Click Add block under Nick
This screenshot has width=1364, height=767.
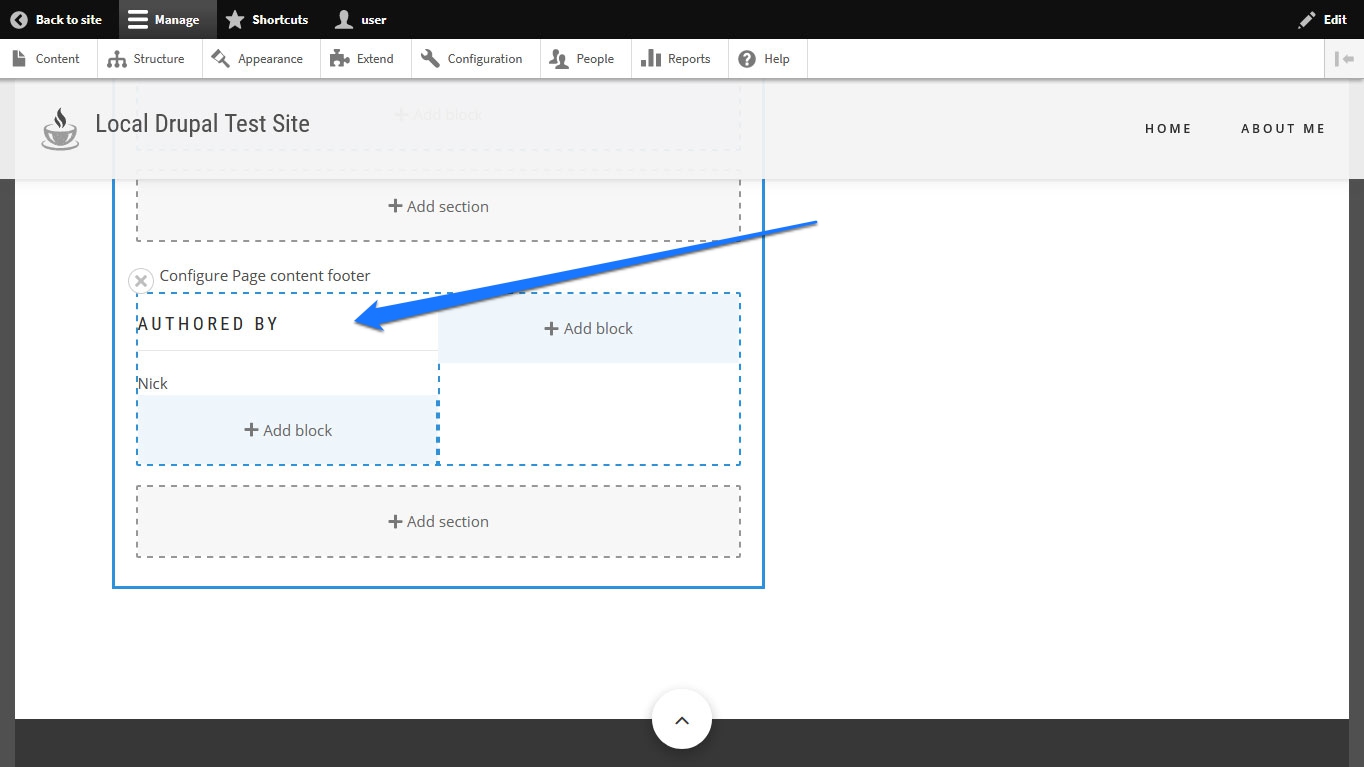coord(288,430)
